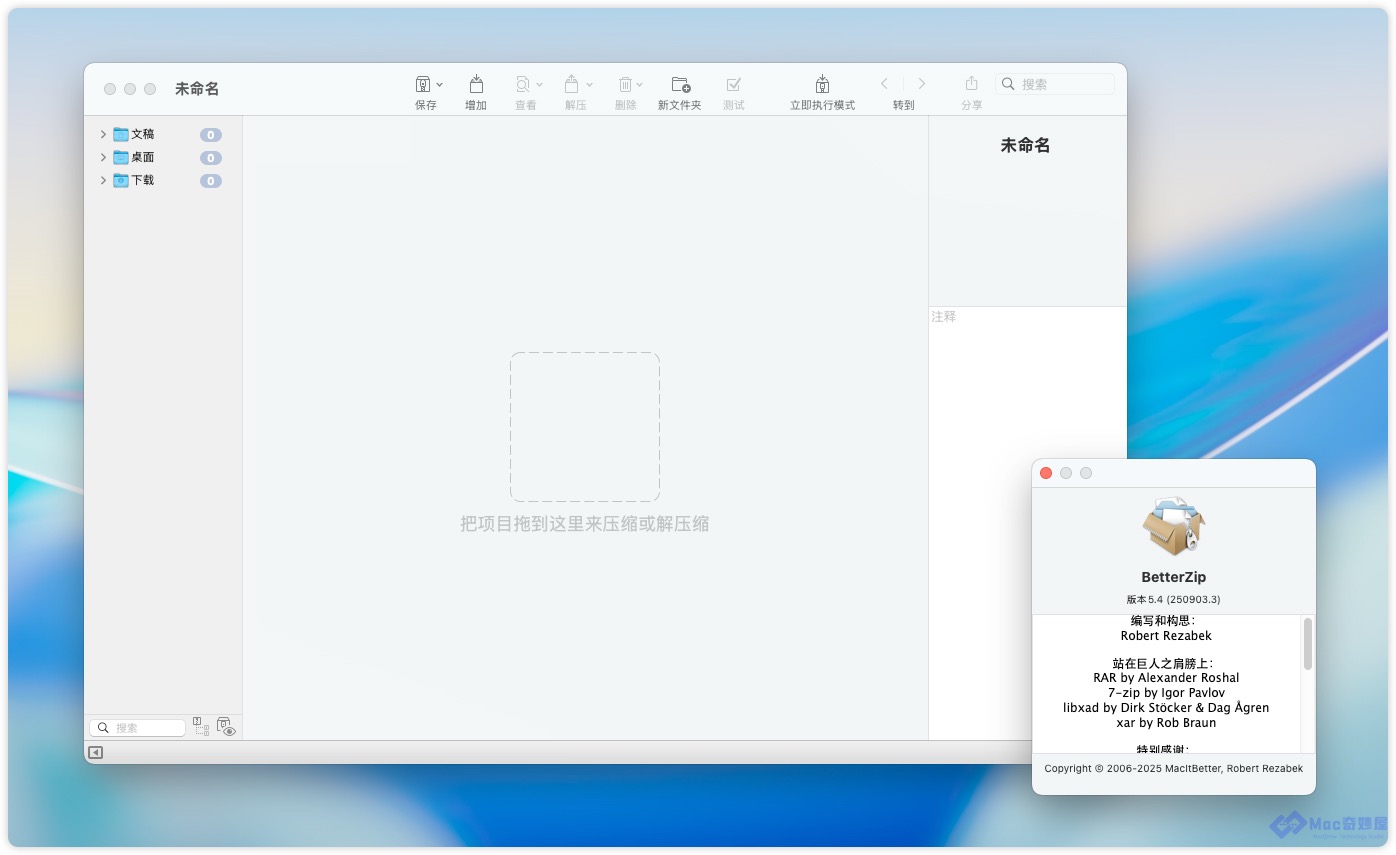Click '7-zip by Igor Pavlov' credit line
The image size is (1396, 855).
[x=1166, y=693]
